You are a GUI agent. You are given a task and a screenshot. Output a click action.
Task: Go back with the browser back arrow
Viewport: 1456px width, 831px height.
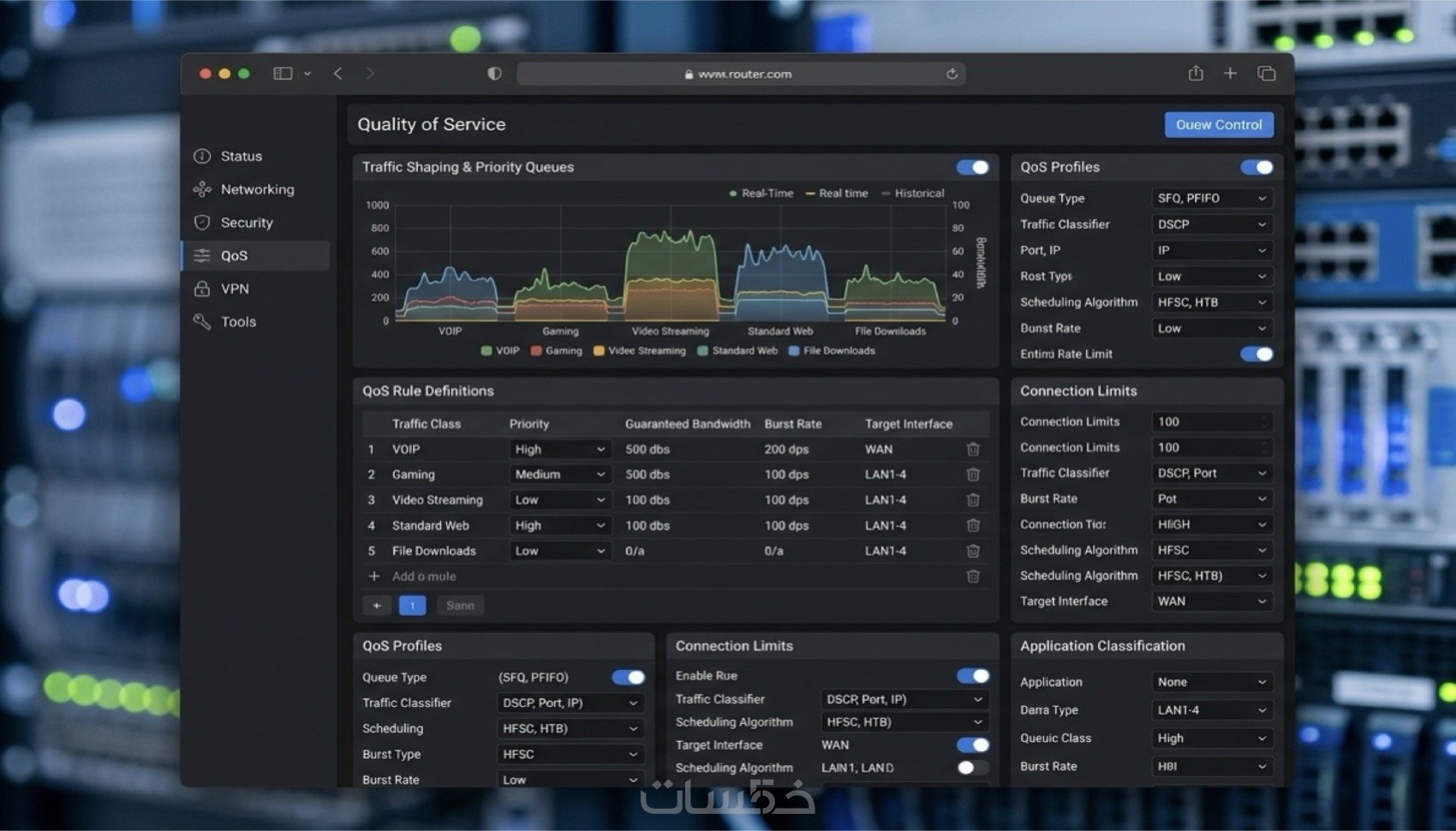coord(338,74)
